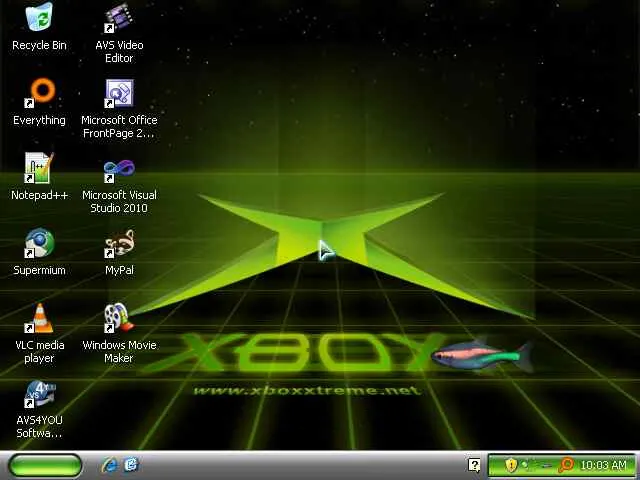The image size is (640, 480).
Task: Click the second blue Quick Launch icon
Action: tap(131, 464)
